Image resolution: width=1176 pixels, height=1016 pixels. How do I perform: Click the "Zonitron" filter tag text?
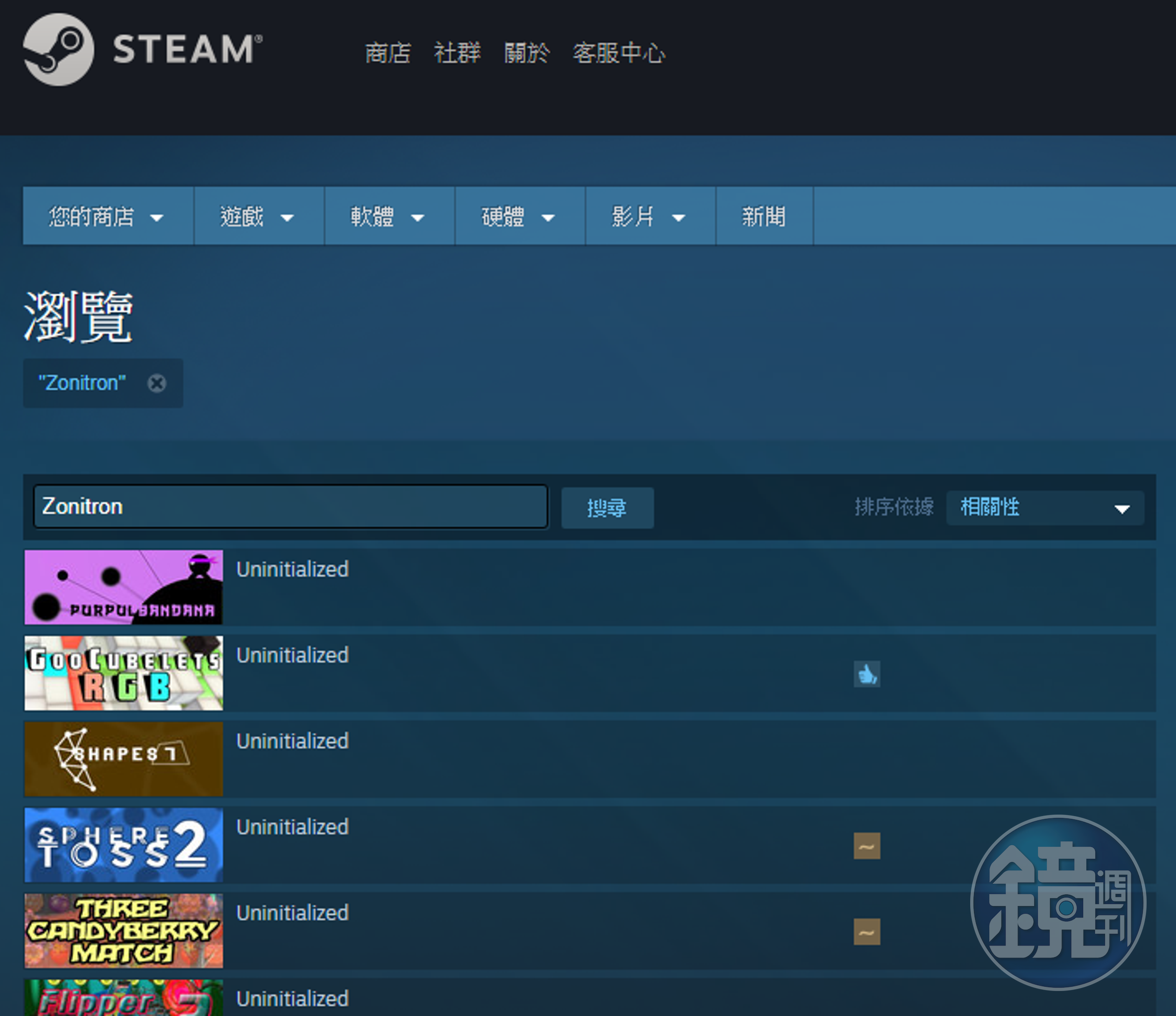[82, 383]
